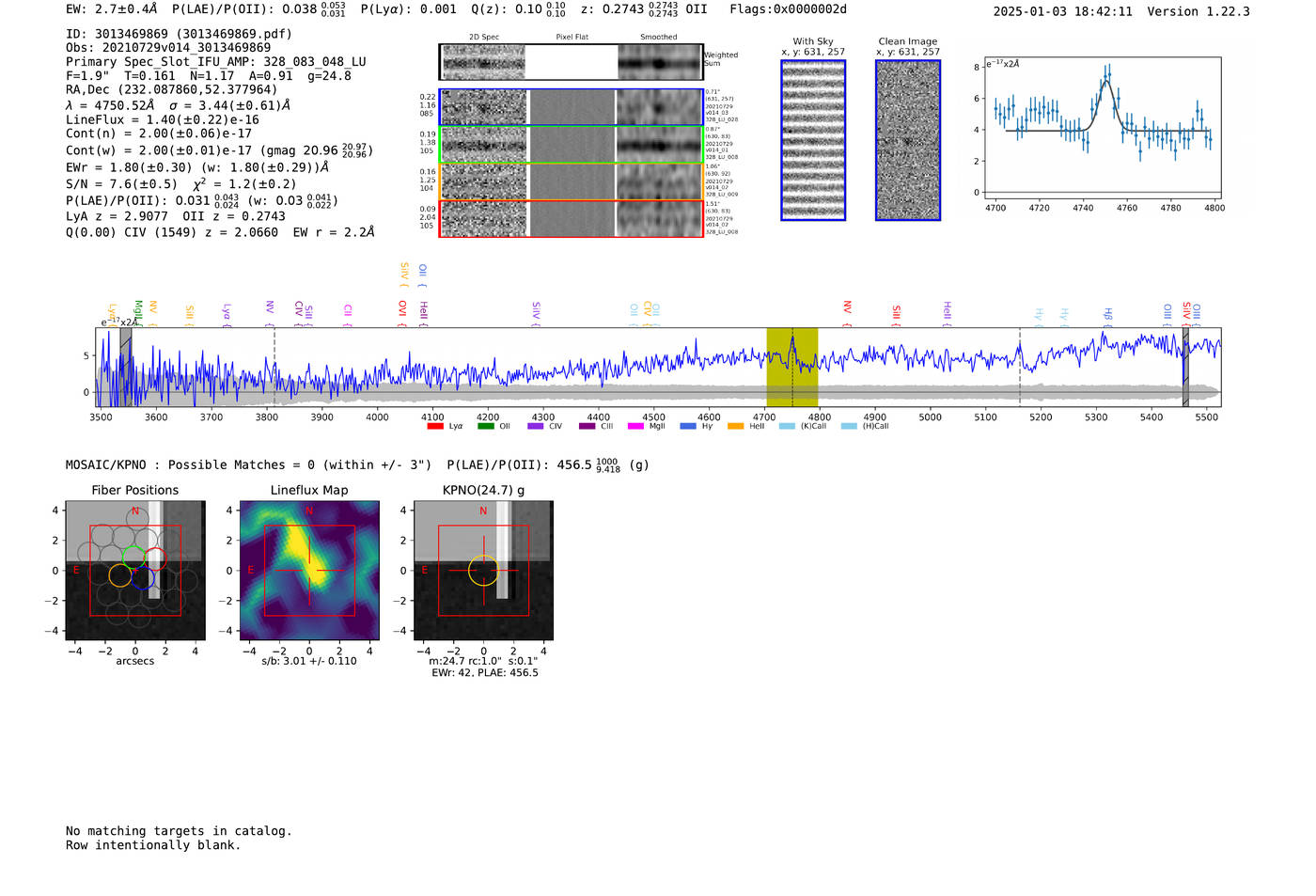Select 'No matching targets in catalog.' text

179,831
